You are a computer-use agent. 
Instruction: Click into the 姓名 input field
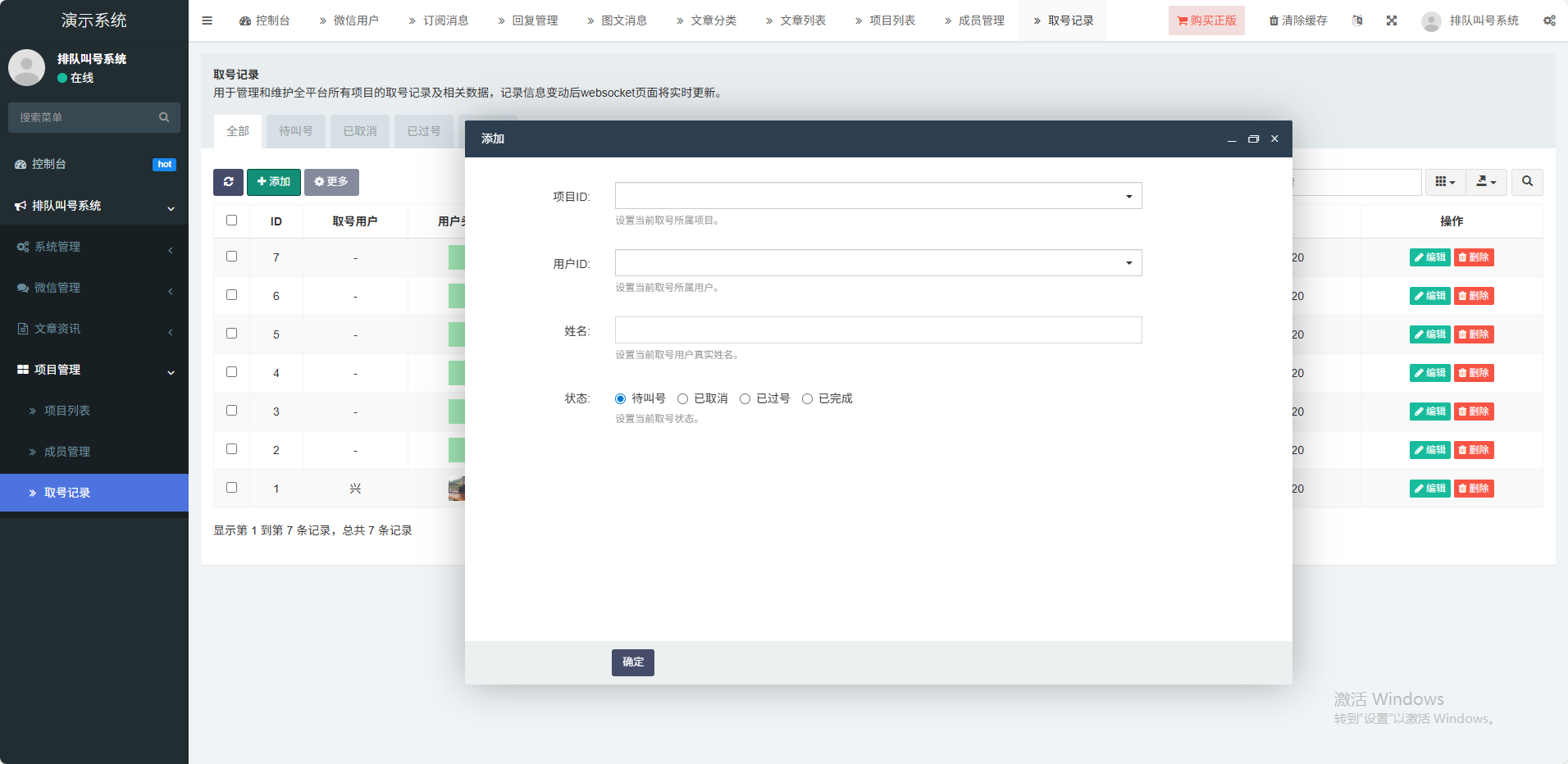click(877, 330)
